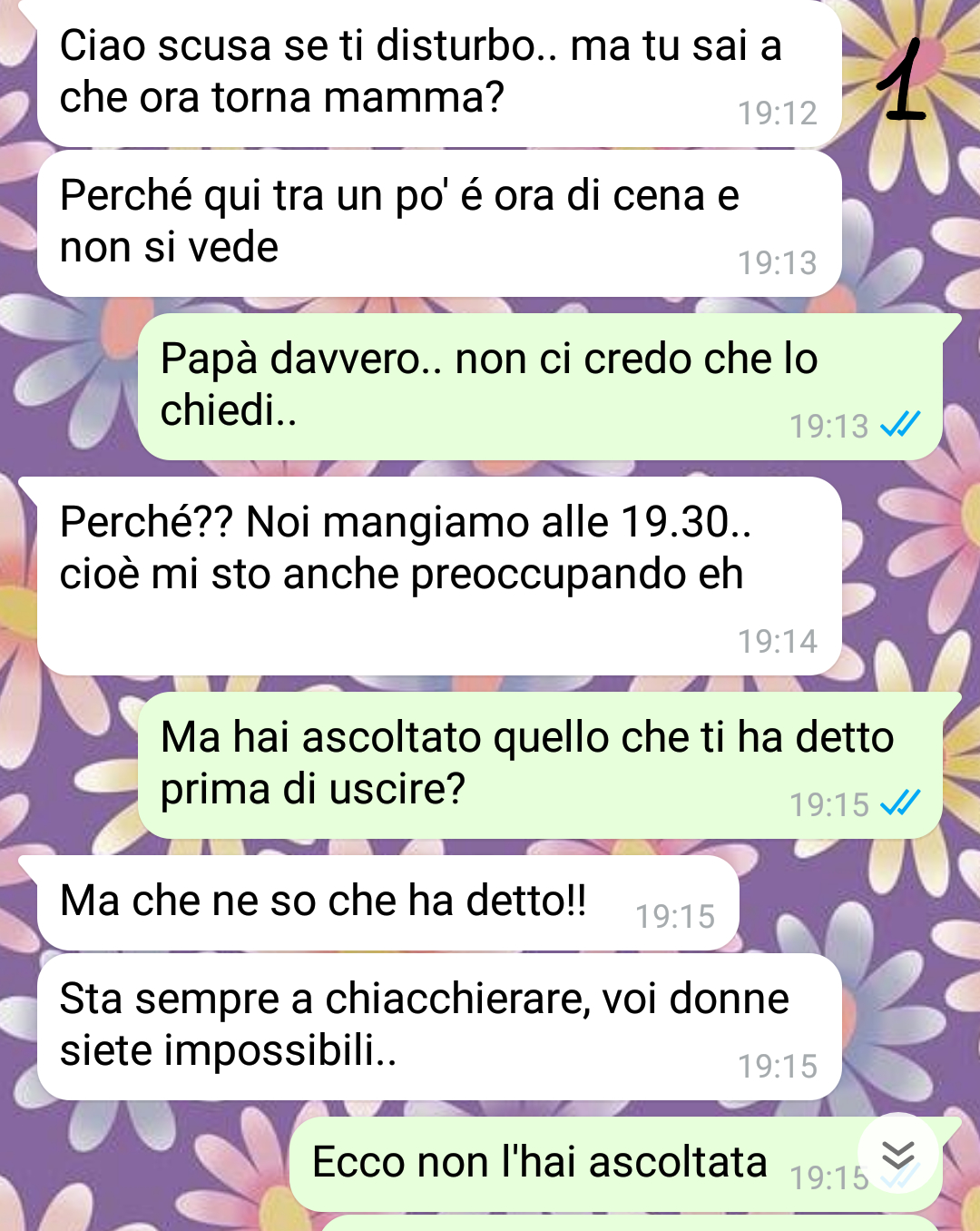Tap message 'Ma che ne so che ha detto!!'
Image resolution: width=980 pixels, height=1231 pixels.
[388, 903]
